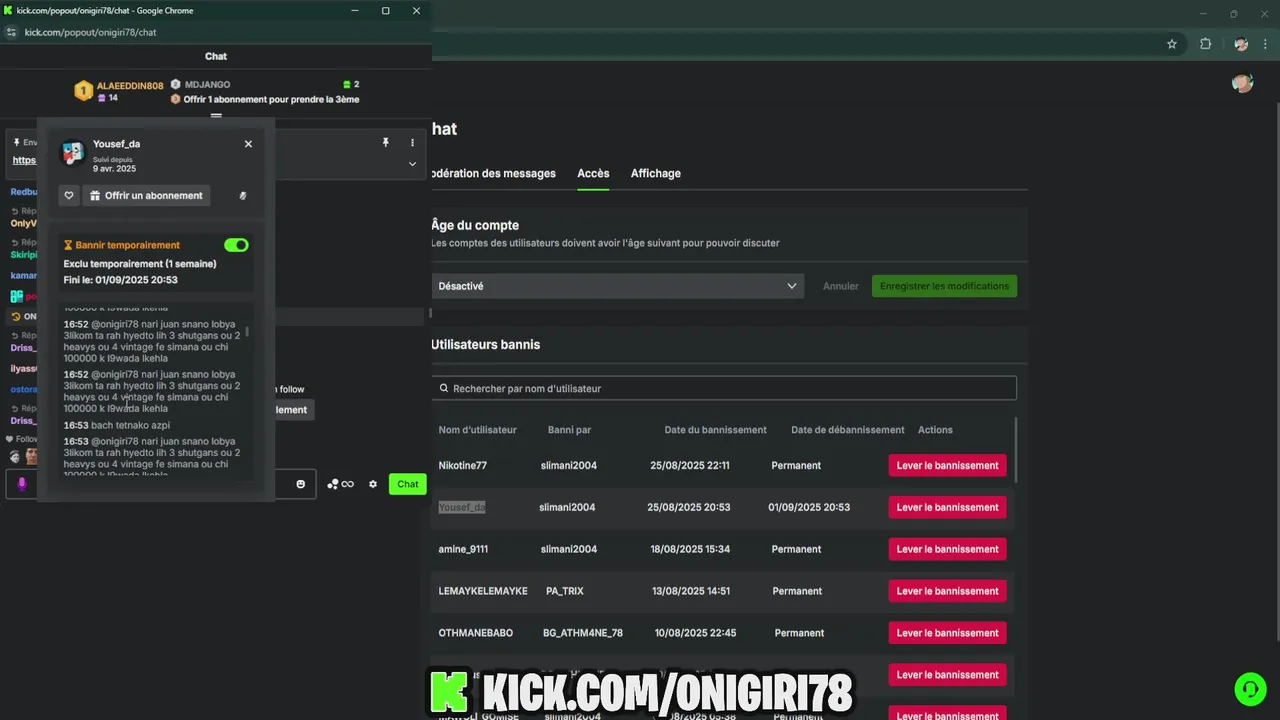Image resolution: width=1280 pixels, height=720 pixels.
Task: Click the Date de débannissement column header
Action: coord(847,430)
